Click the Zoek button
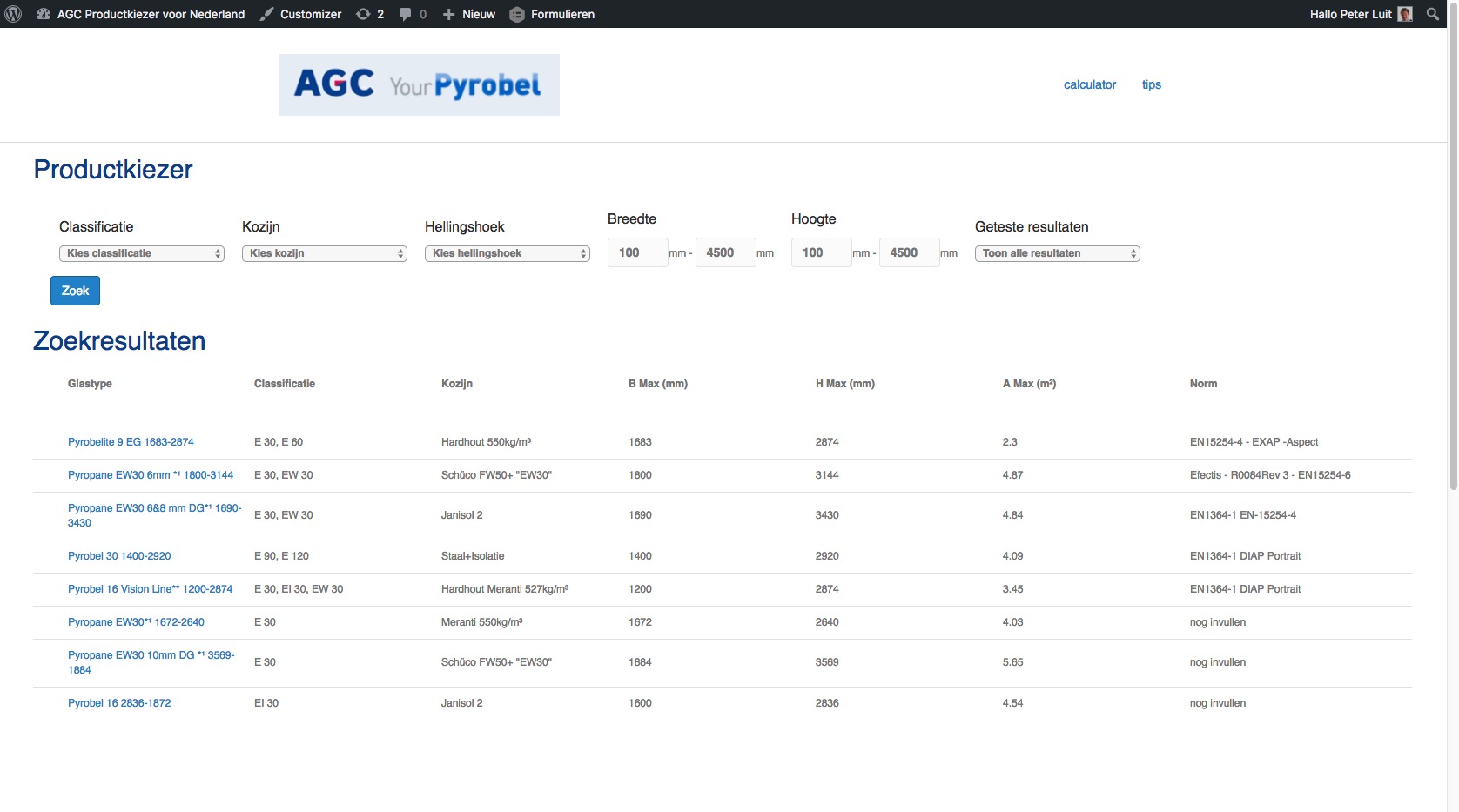 click(x=75, y=291)
